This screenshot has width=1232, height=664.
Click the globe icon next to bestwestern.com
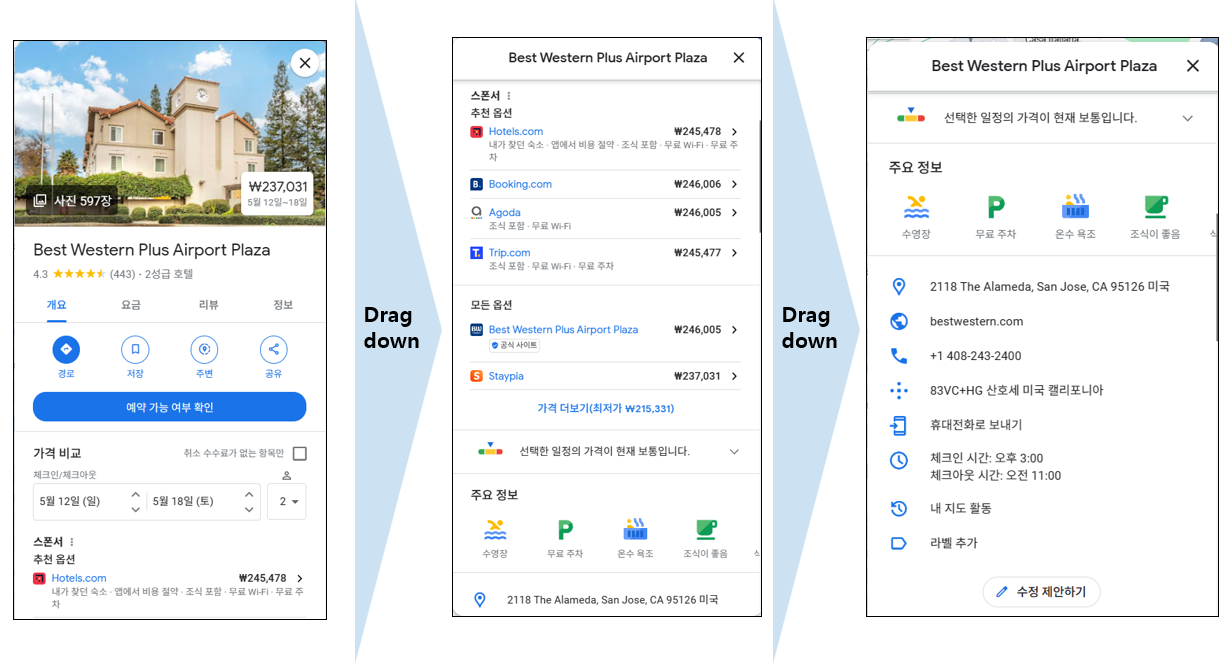[x=898, y=321]
